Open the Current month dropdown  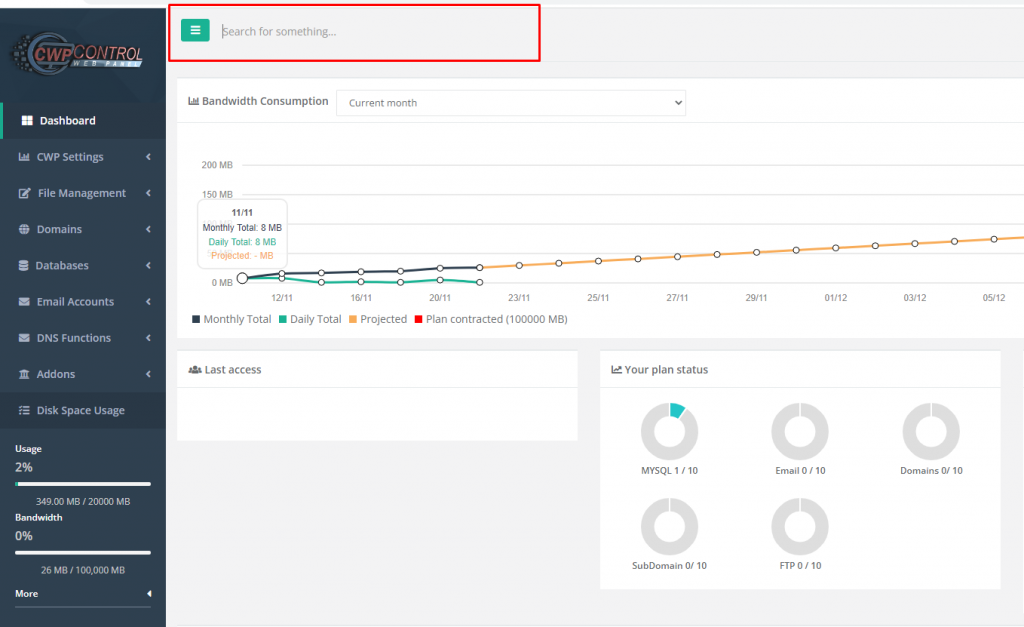click(x=510, y=102)
